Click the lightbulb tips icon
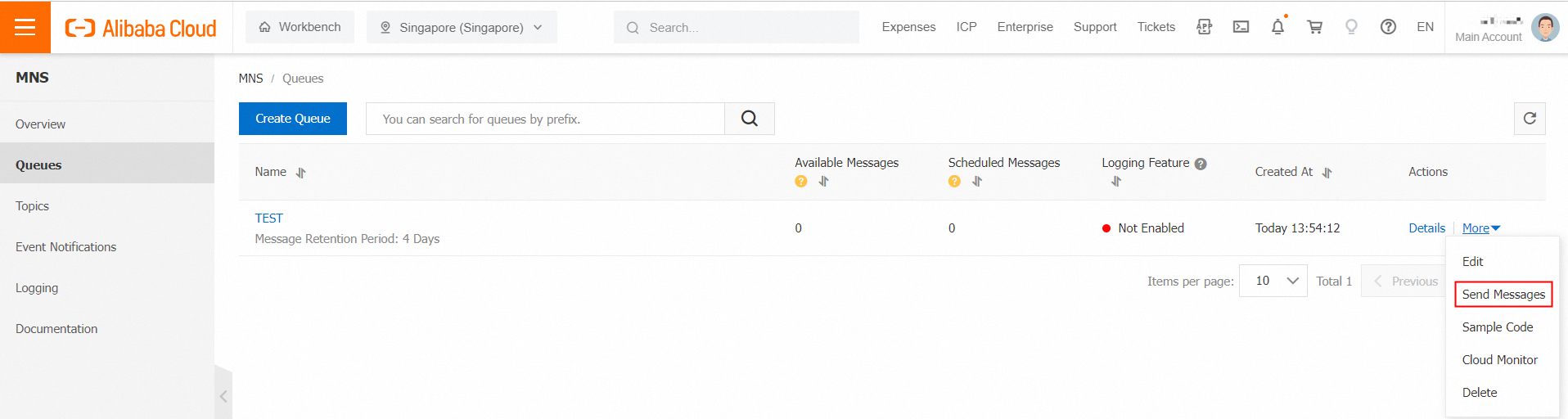The width and height of the screenshot is (1568, 419). 1351,27
